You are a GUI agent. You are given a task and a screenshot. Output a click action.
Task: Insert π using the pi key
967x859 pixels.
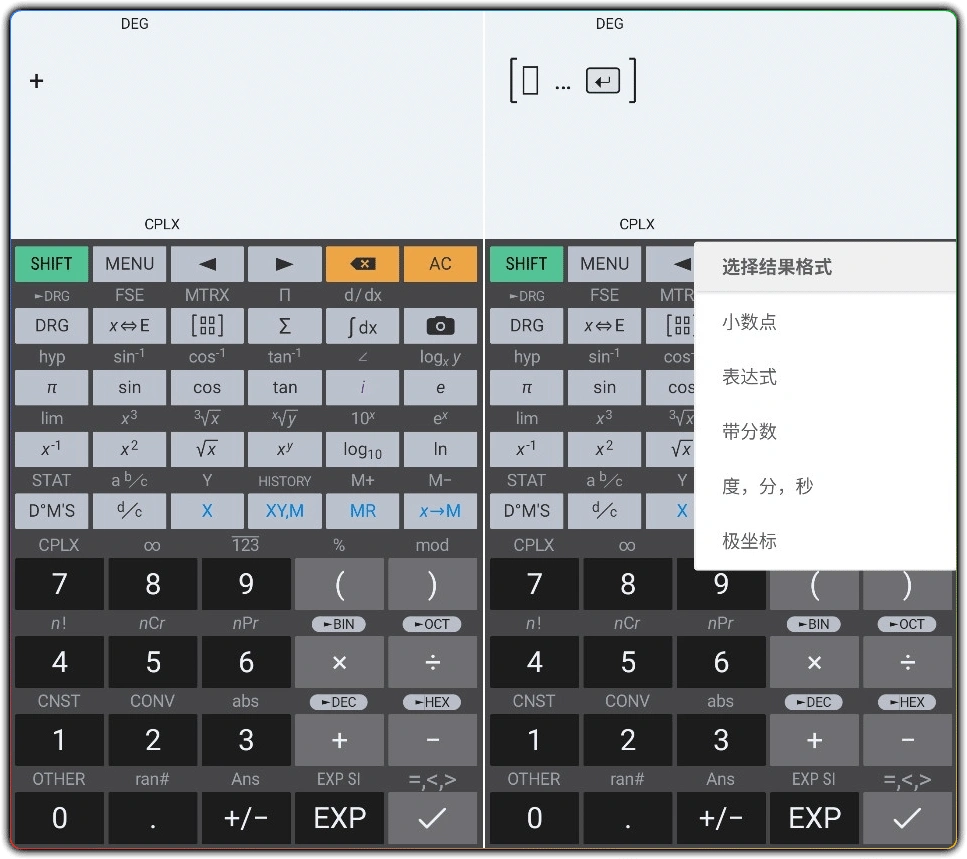pyautogui.click(x=51, y=387)
